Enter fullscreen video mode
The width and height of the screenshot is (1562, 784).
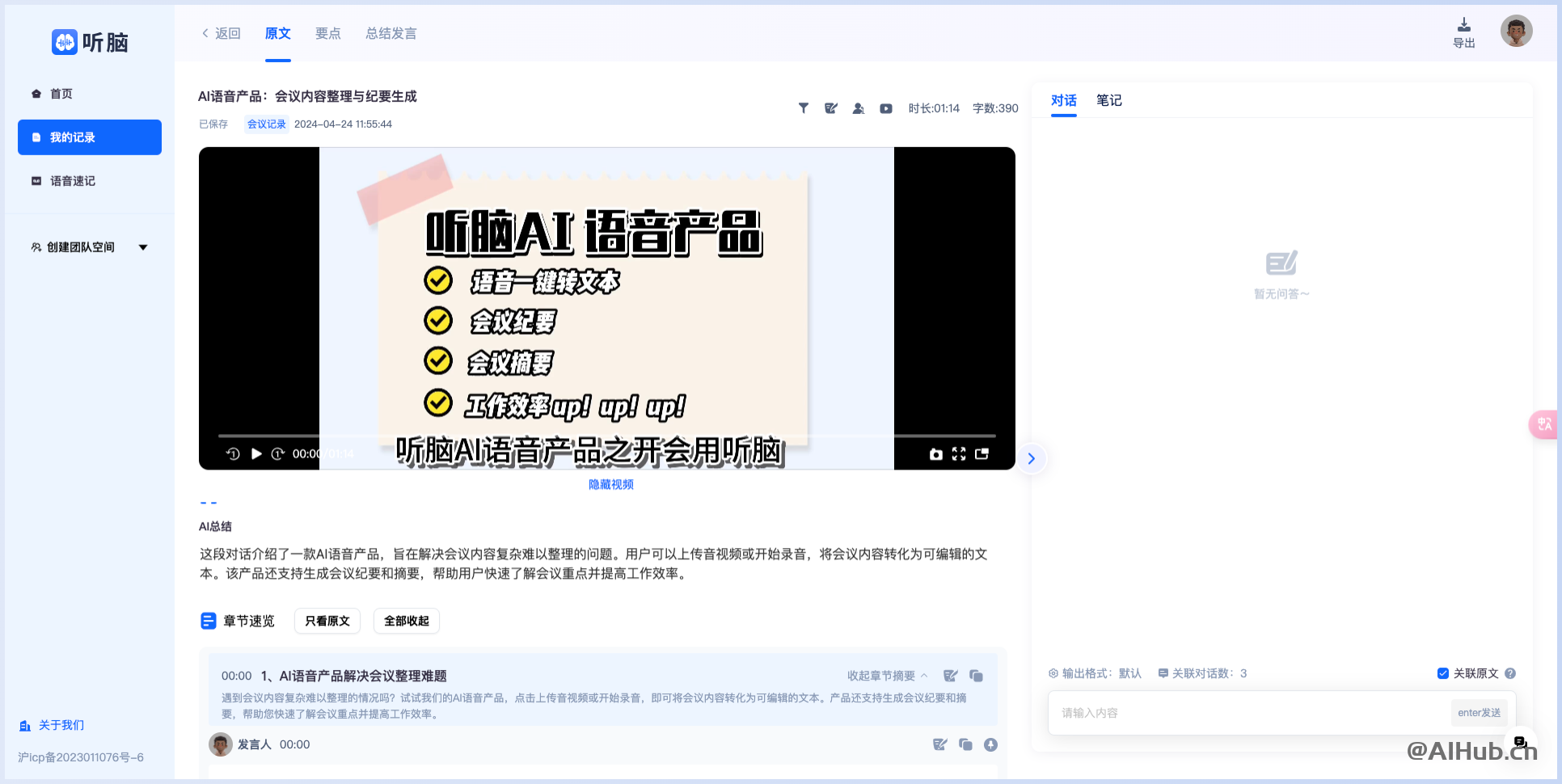point(959,454)
